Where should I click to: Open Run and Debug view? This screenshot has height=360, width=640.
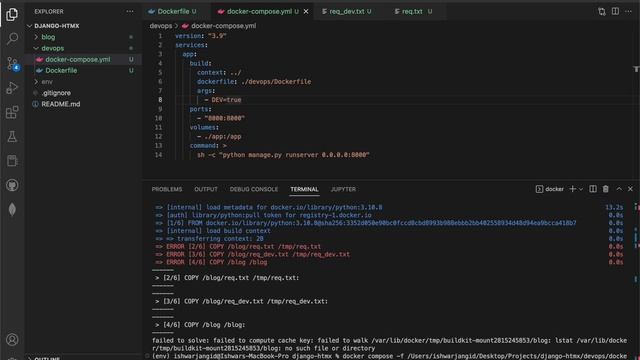point(12,88)
